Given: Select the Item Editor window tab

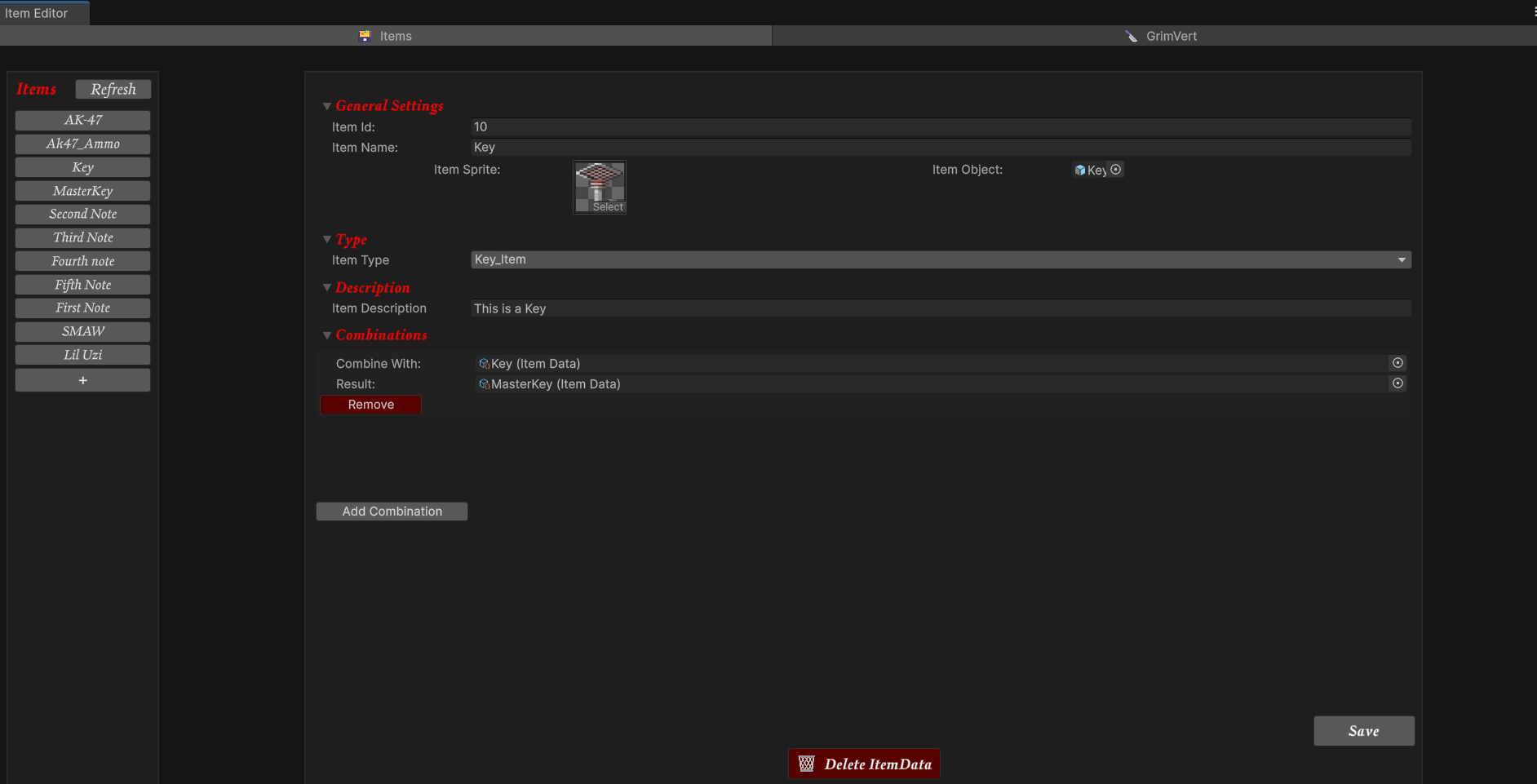Looking at the screenshot, I should pos(45,13).
